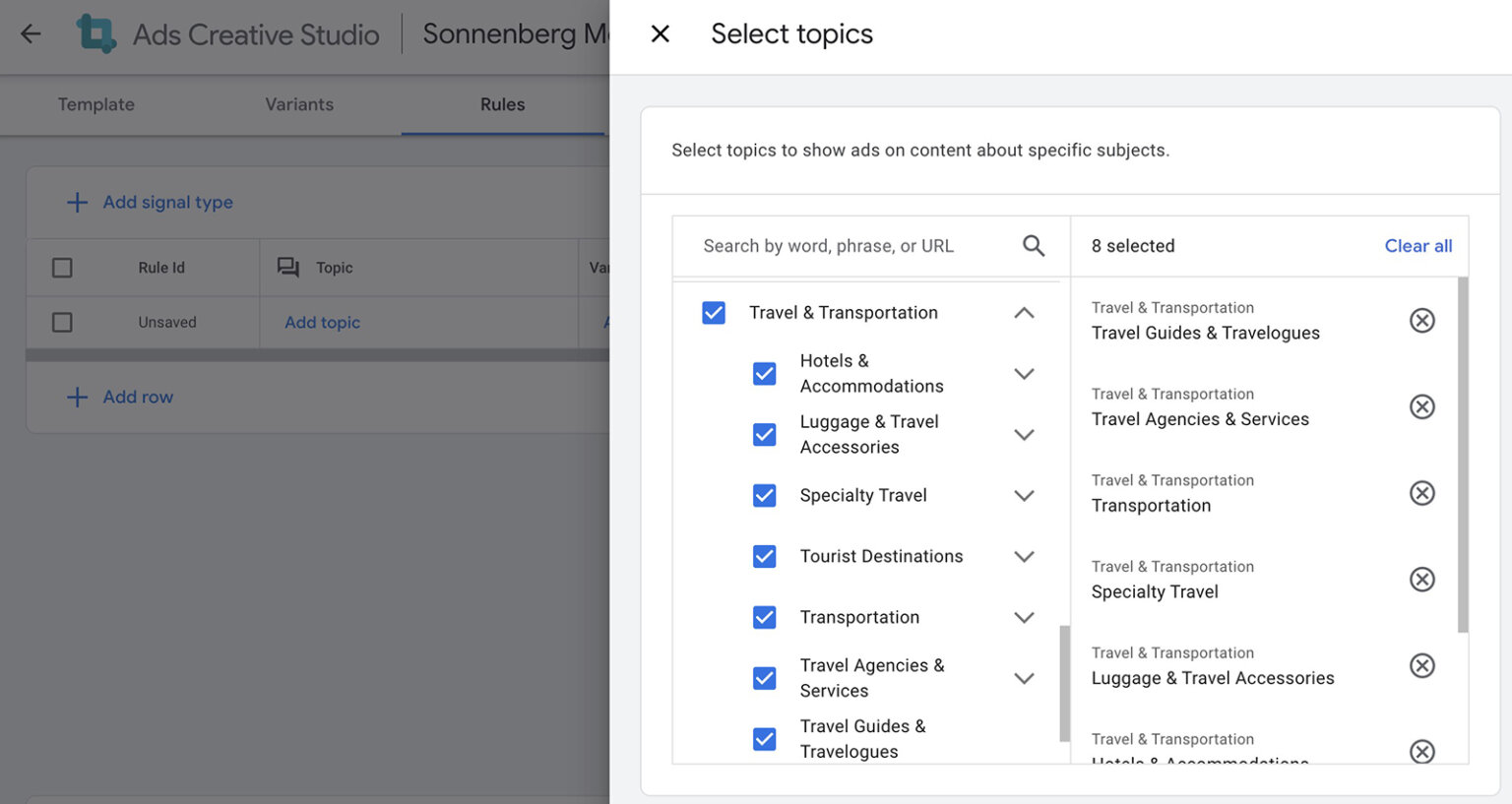Expand Luggage & Travel Accessories subtopics
This screenshot has height=804, width=1512.
tap(1024, 434)
